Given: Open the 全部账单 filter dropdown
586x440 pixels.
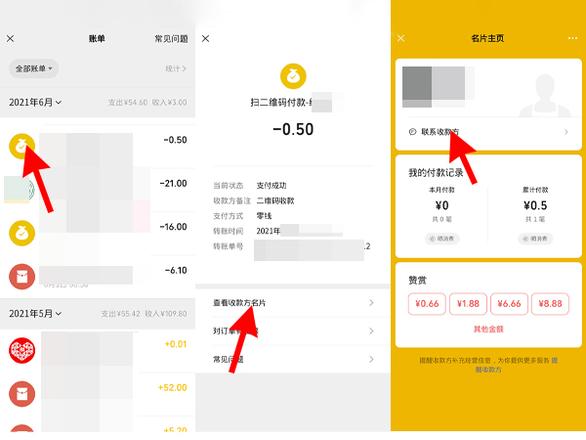Looking at the screenshot, I should point(34,68).
